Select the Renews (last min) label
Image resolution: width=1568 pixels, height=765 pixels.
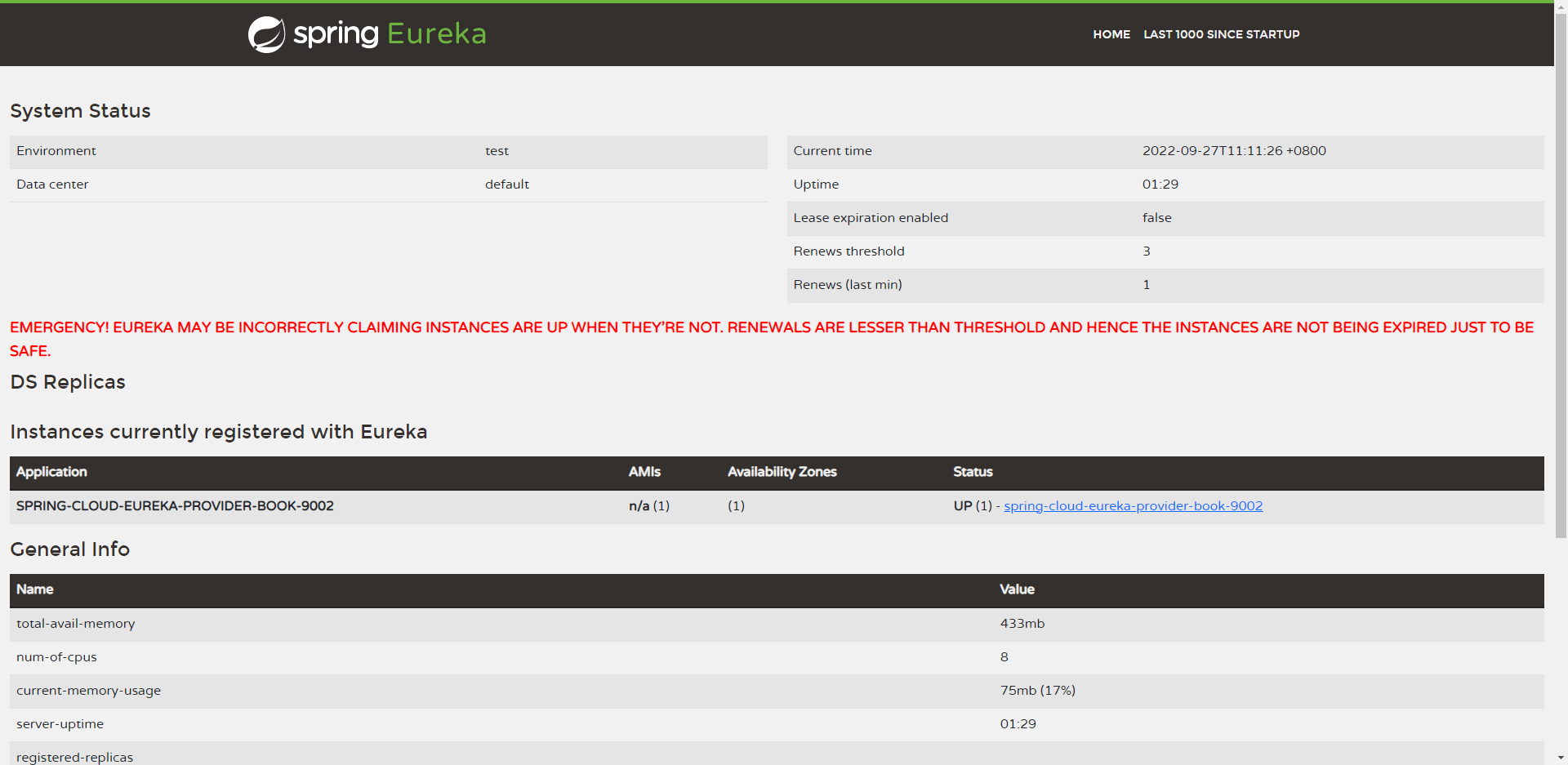click(848, 285)
